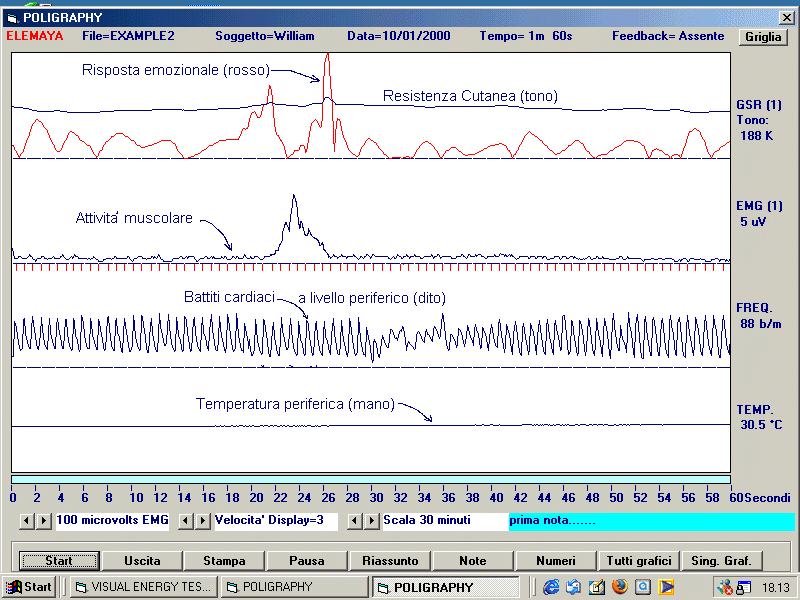Click the Stampa print button
Image resolution: width=800 pixels, height=600 pixels.
224,561
